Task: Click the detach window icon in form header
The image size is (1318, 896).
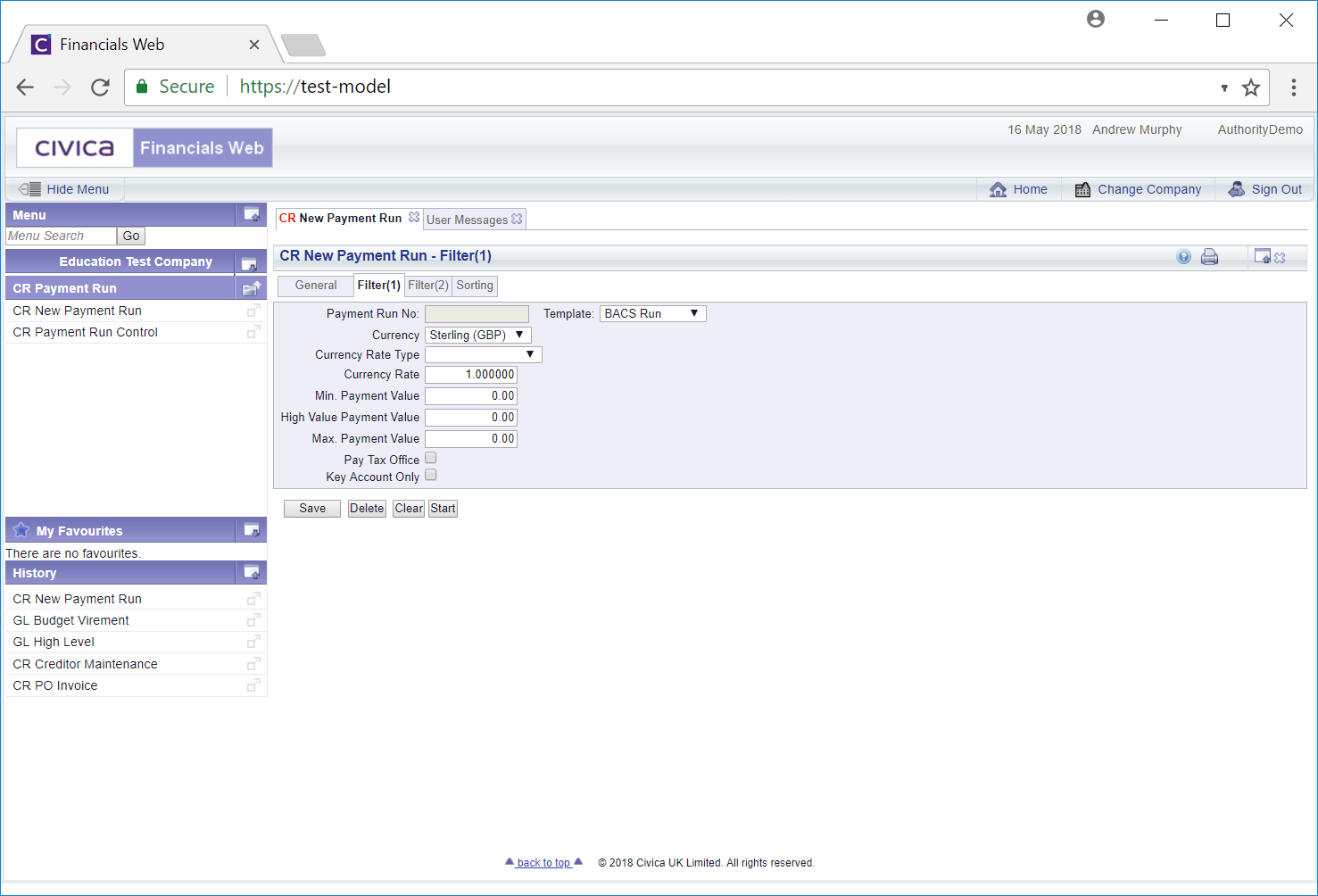Action: 1262,256
